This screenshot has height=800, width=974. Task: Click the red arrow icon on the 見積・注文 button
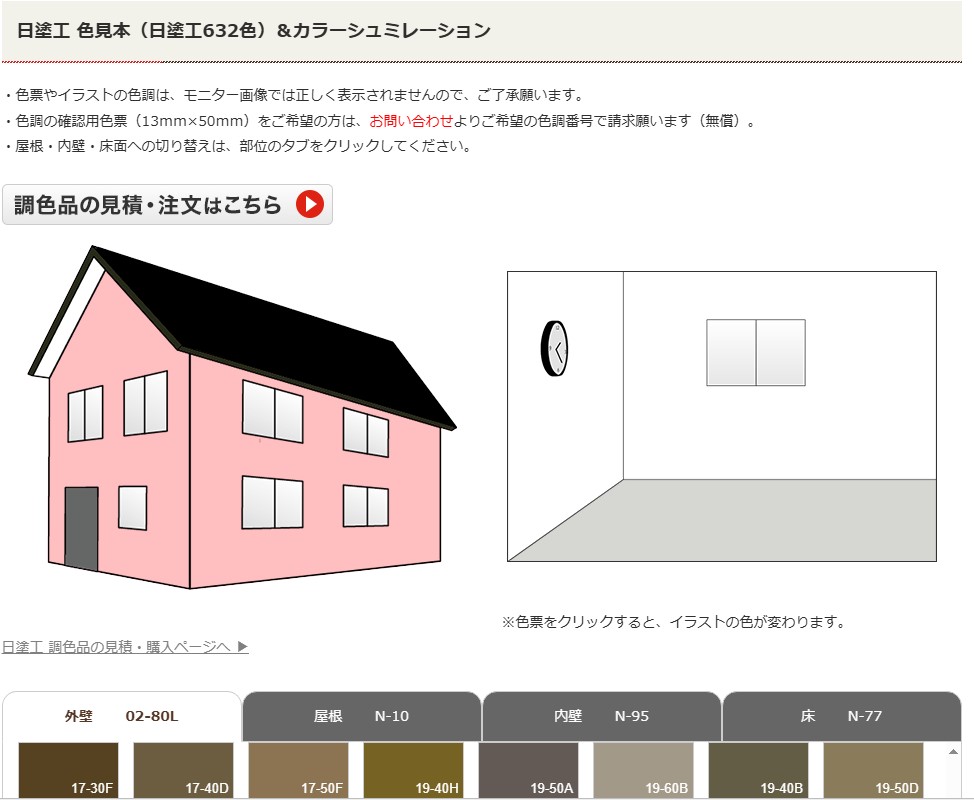pyautogui.click(x=309, y=205)
